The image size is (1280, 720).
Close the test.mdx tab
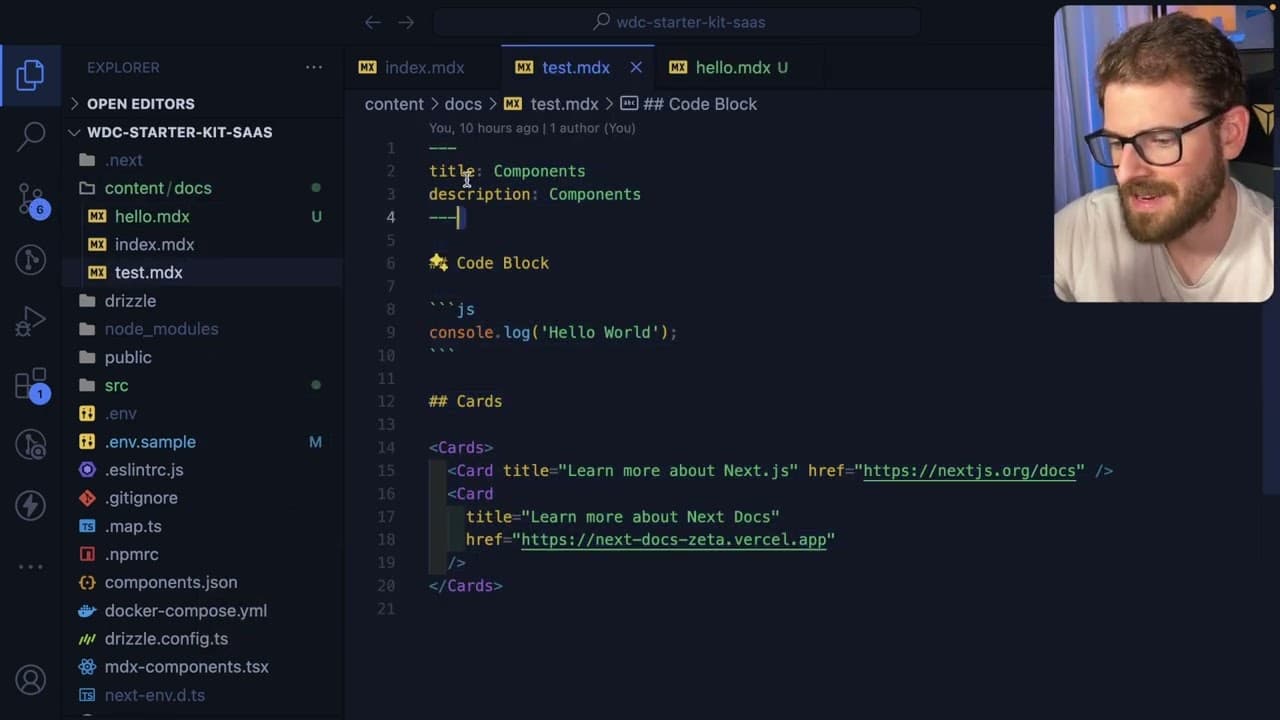click(636, 67)
